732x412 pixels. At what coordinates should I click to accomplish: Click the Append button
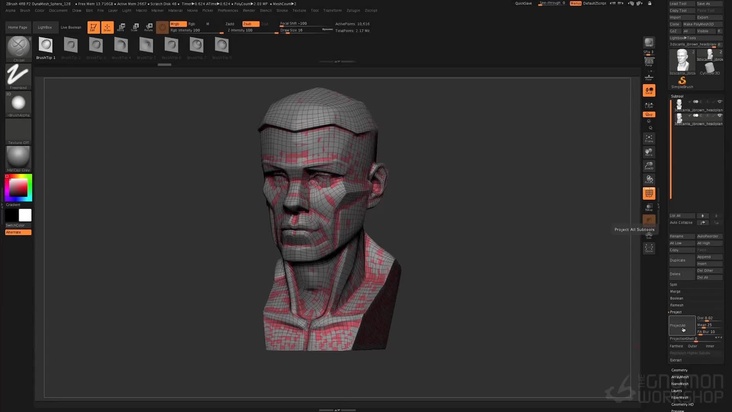[x=710, y=257]
